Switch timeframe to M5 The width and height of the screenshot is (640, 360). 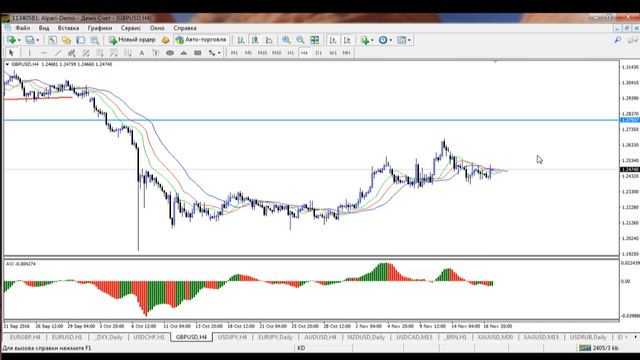[x=248, y=53]
